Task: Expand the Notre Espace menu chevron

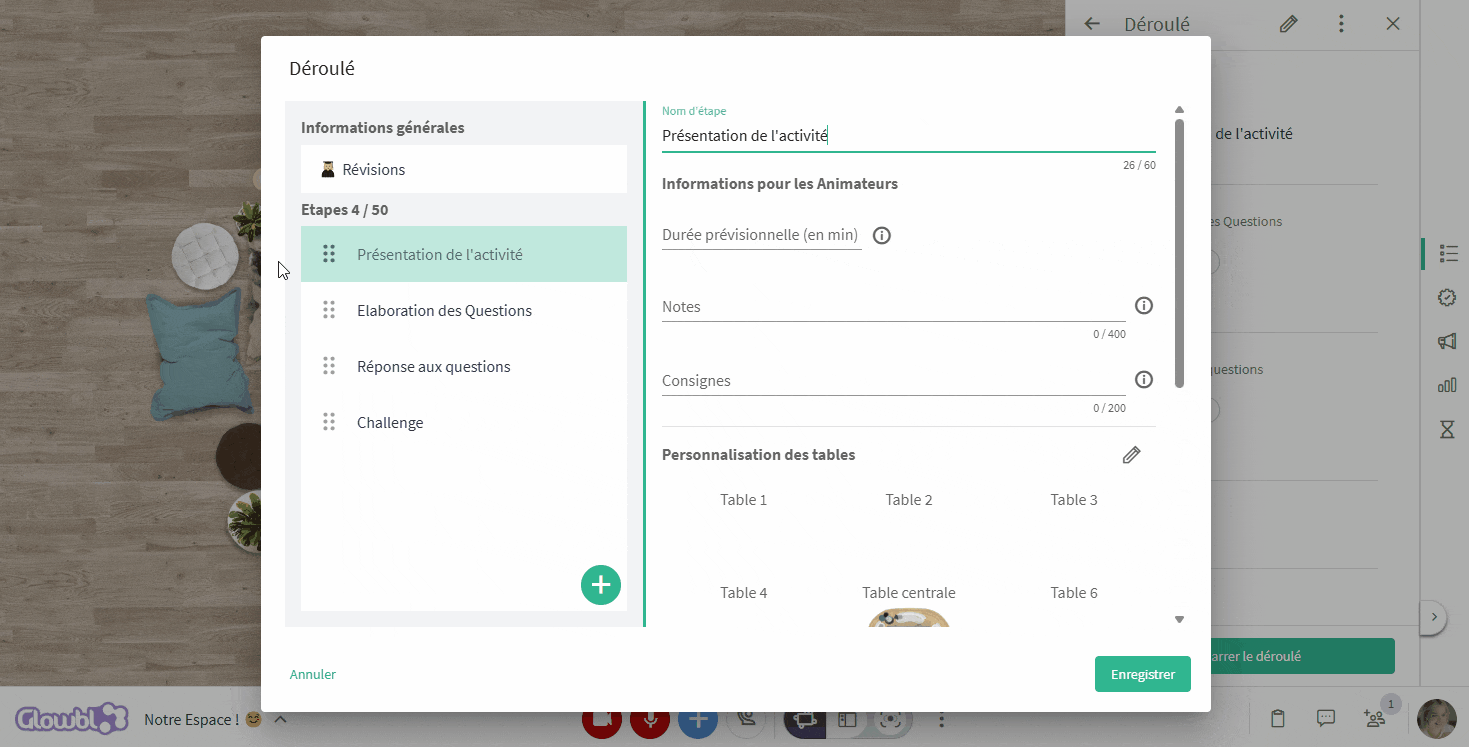Action: (281, 719)
